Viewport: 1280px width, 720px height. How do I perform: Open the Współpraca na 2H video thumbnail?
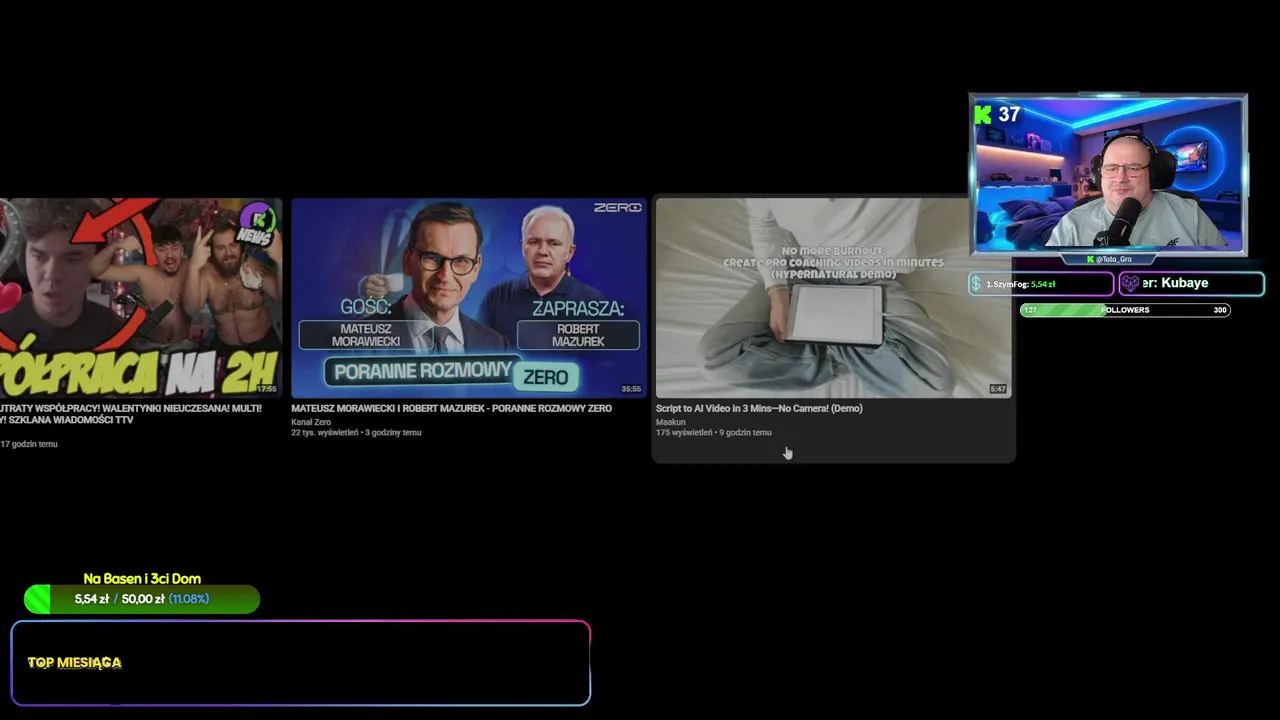(x=140, y=297)
